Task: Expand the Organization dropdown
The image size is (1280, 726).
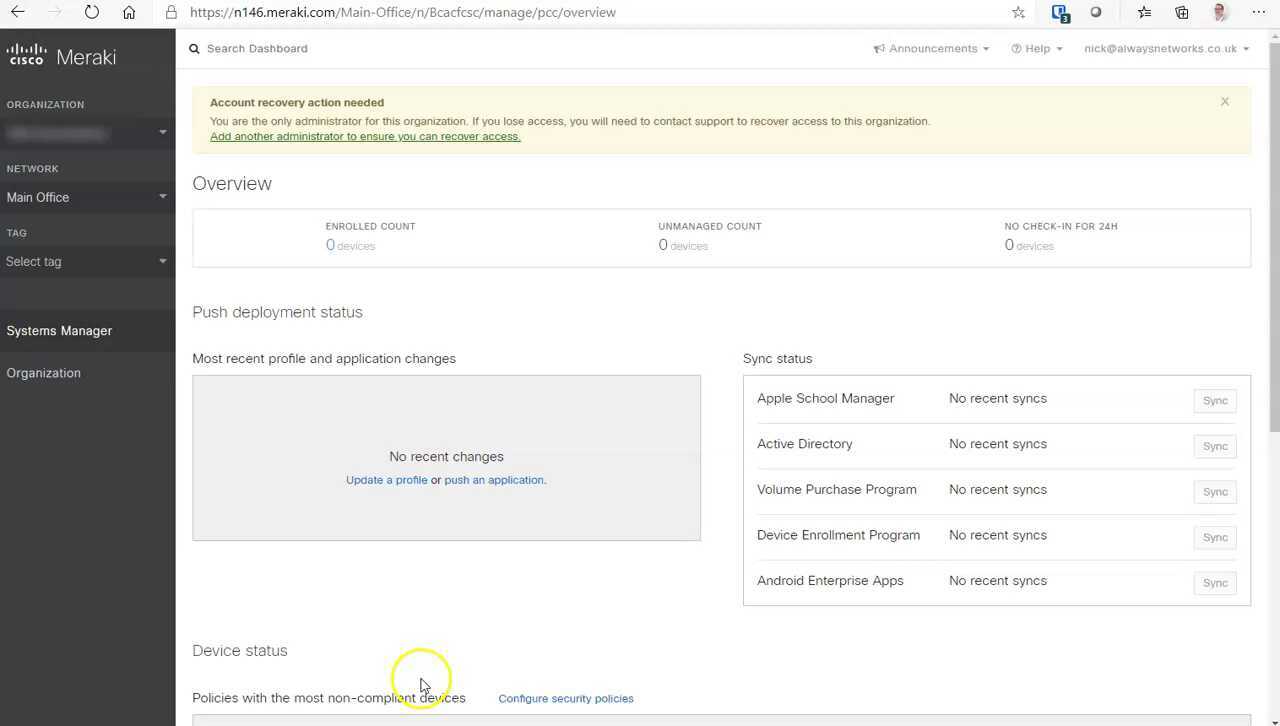Action: click(86, 133)
